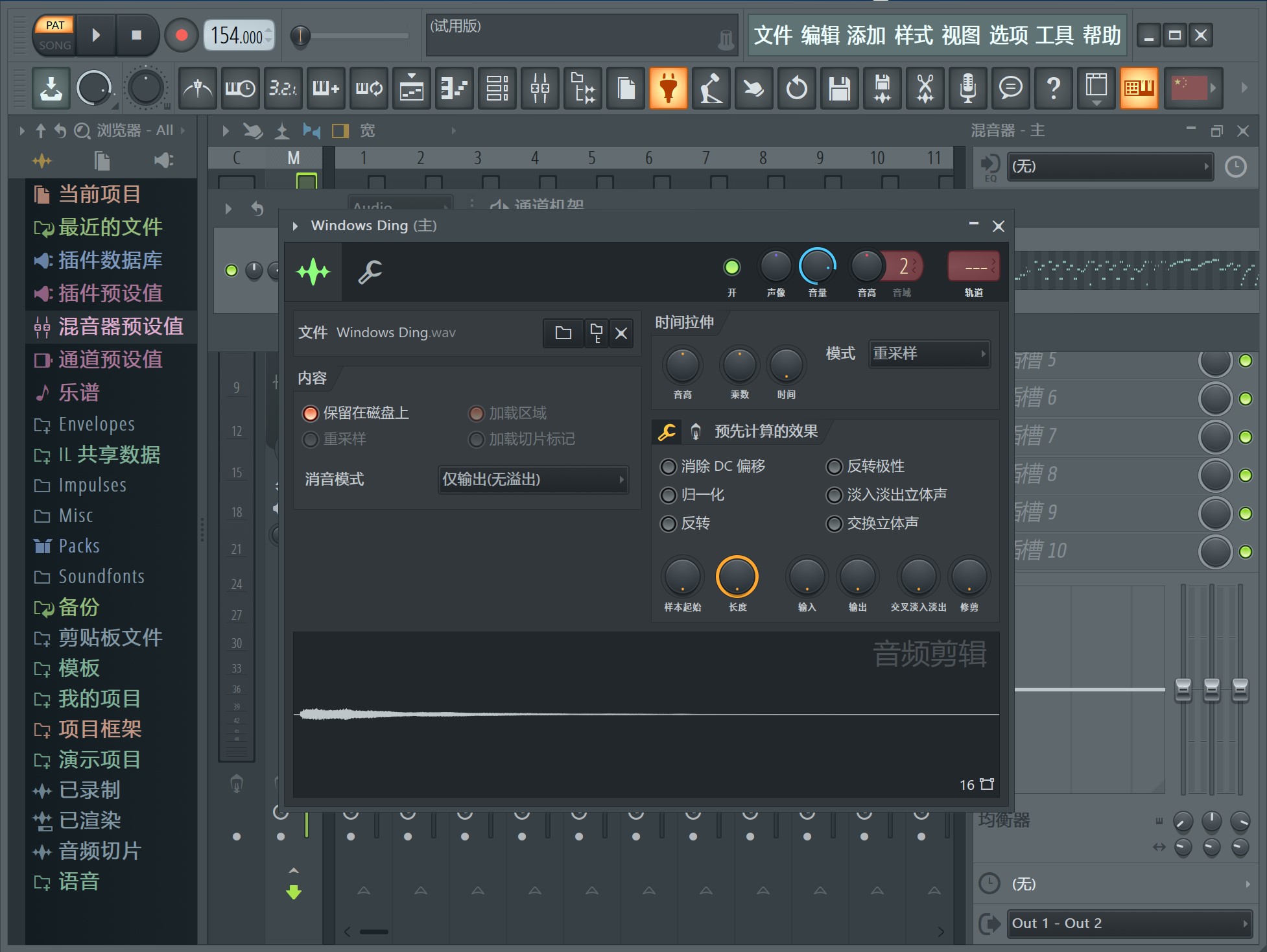Toggle PAT/SONG mode switch
The width and height of the screenshot is (1267, 952).
coord(54,35)
